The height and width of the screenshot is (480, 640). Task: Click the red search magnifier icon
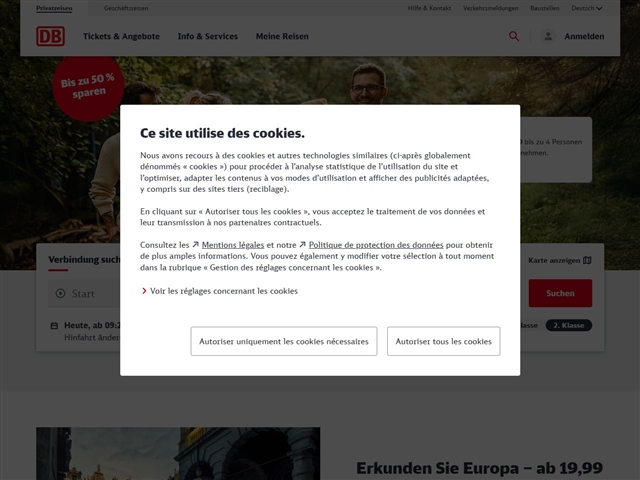(x=514, y=36)
